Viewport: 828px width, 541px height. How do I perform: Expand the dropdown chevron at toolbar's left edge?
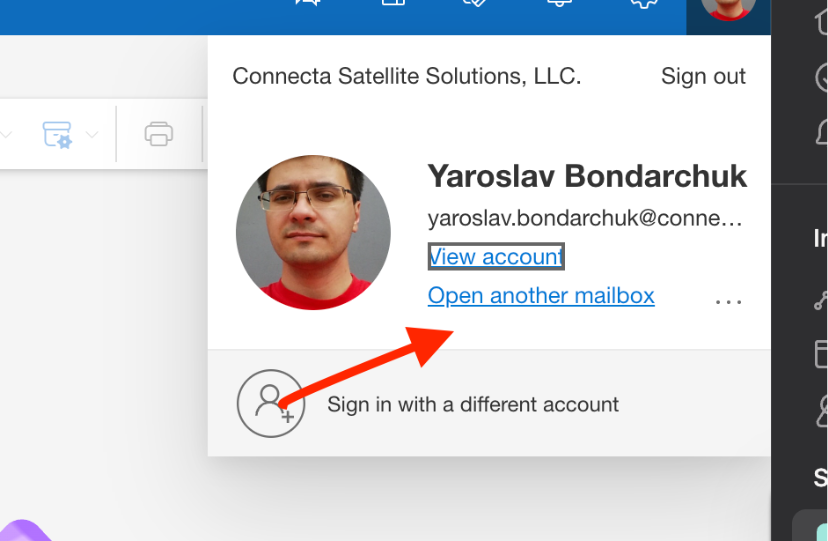[x=6, y=134]
